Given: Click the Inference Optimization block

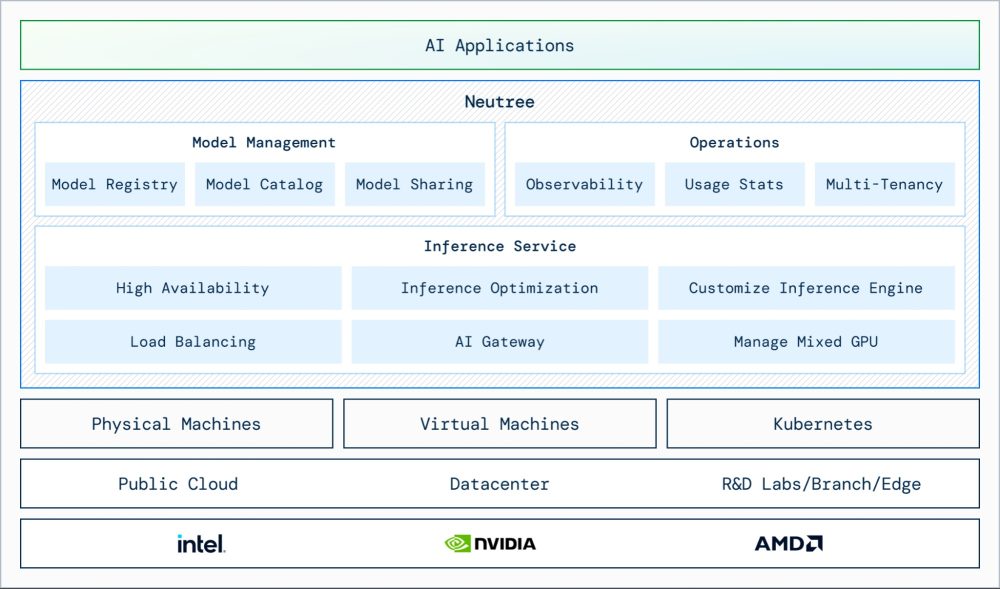Looking at the screenshot, I should tap(500, 288).
